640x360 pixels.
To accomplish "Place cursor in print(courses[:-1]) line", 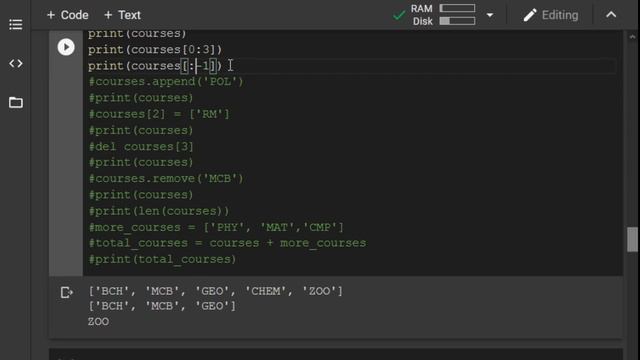I will (x=155, y=66).
